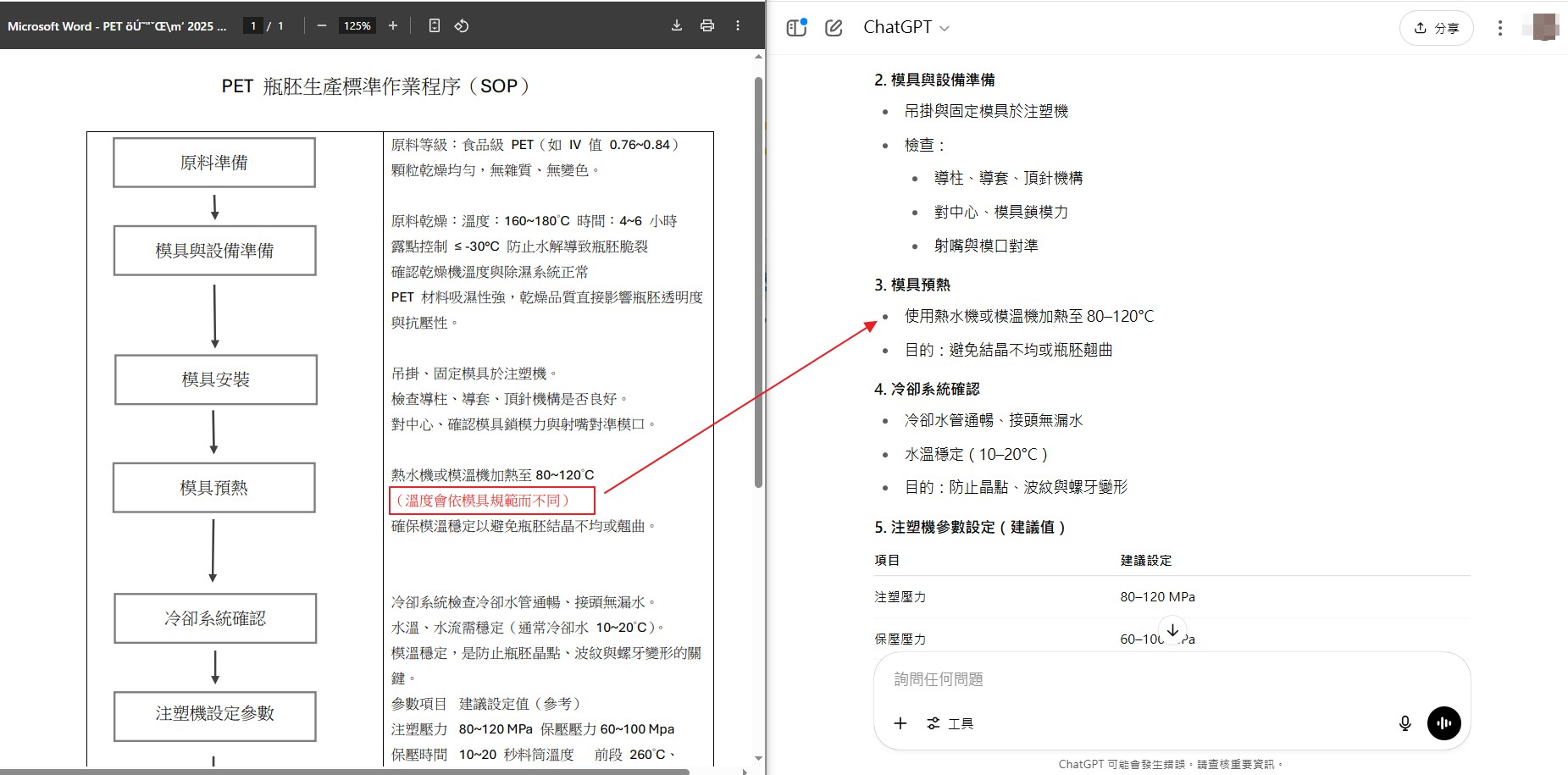Toggle fit to page icon
The width and height of the screenshot is (1568, 775).
point(434,25)
